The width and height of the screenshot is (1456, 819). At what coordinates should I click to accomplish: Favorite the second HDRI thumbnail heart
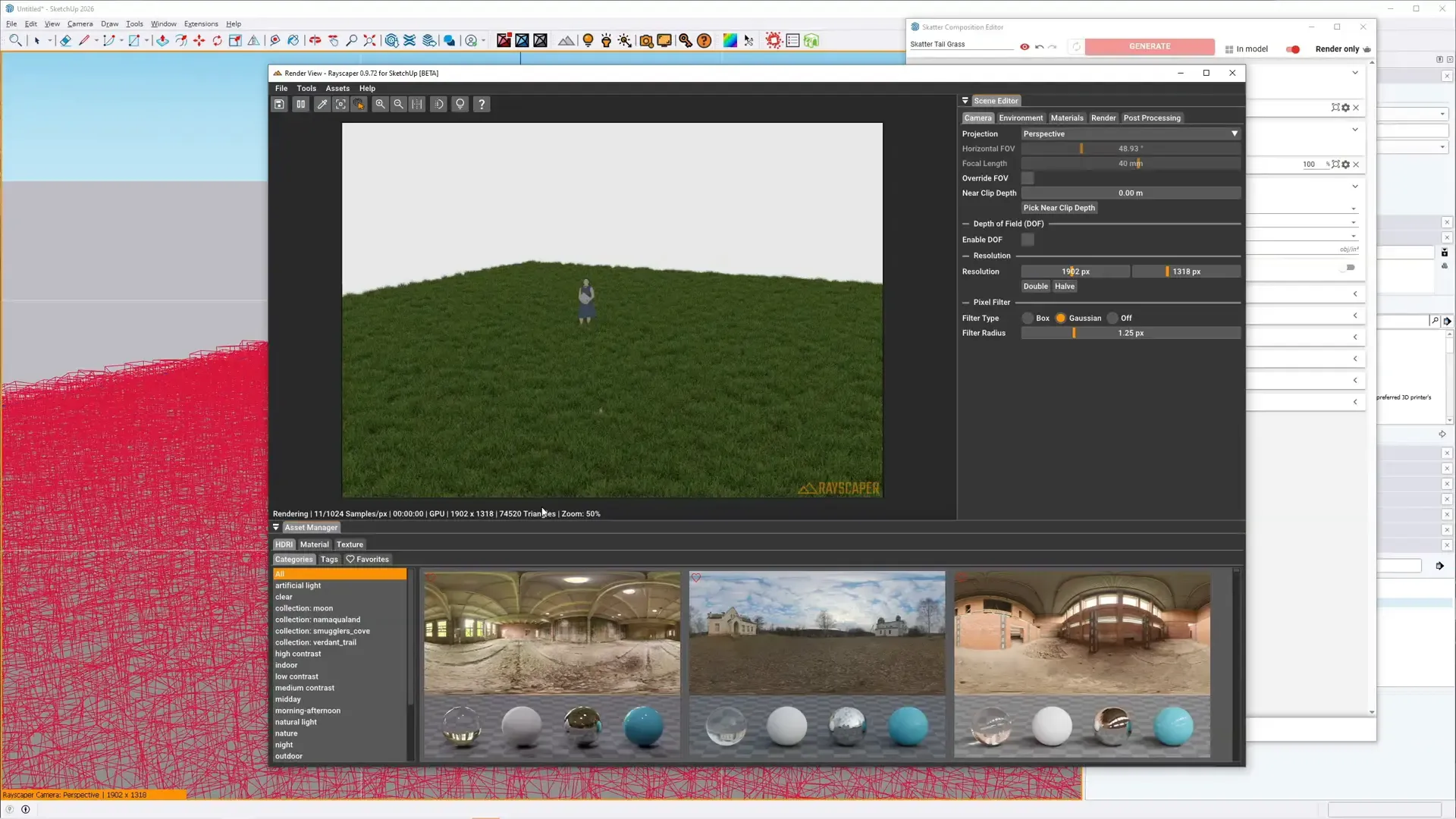696,578
